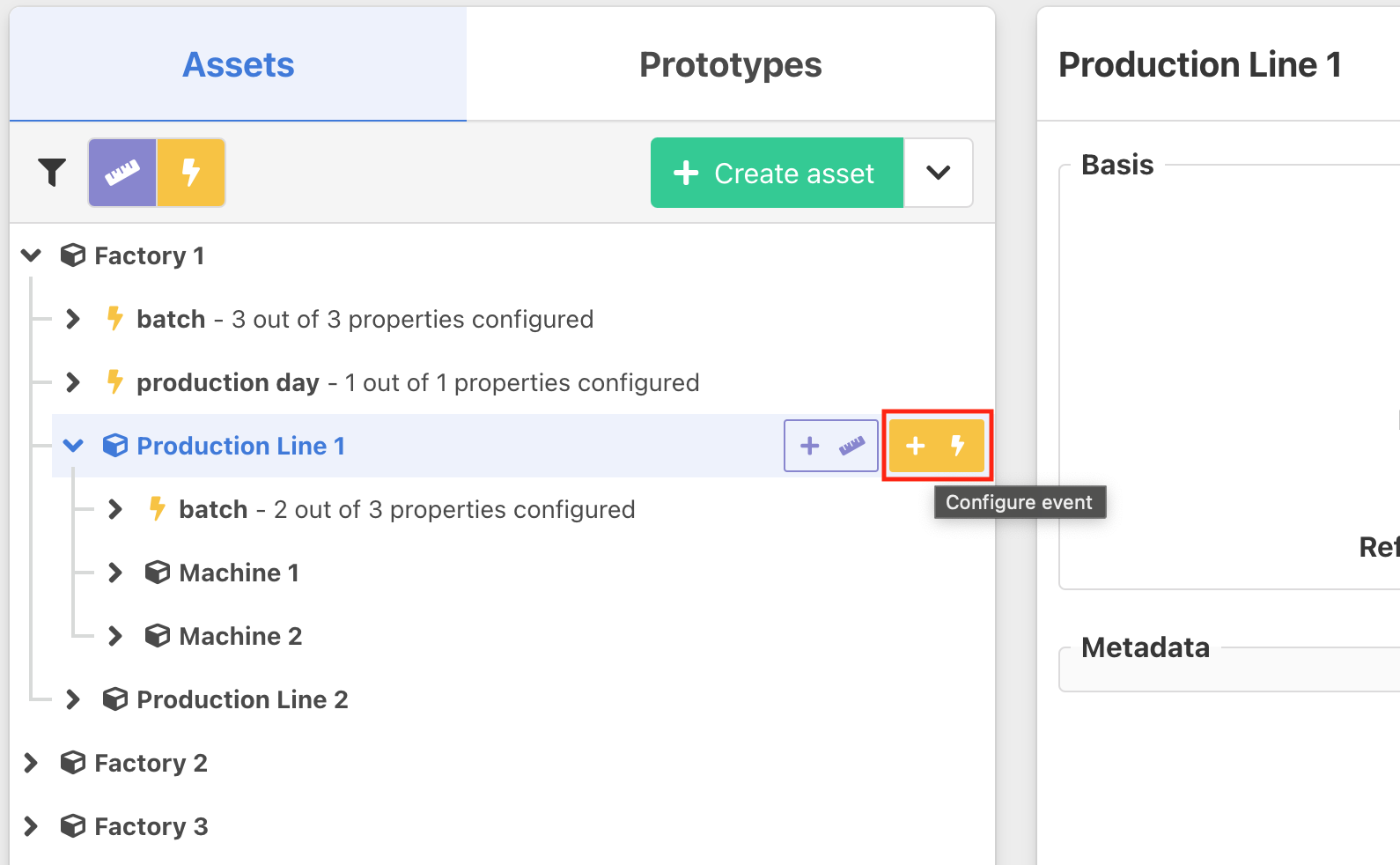Viewport: 1400px width, 865px height.
Task: Click the Basis section label
Action: pyautogui.click(x=1117, y=165)
